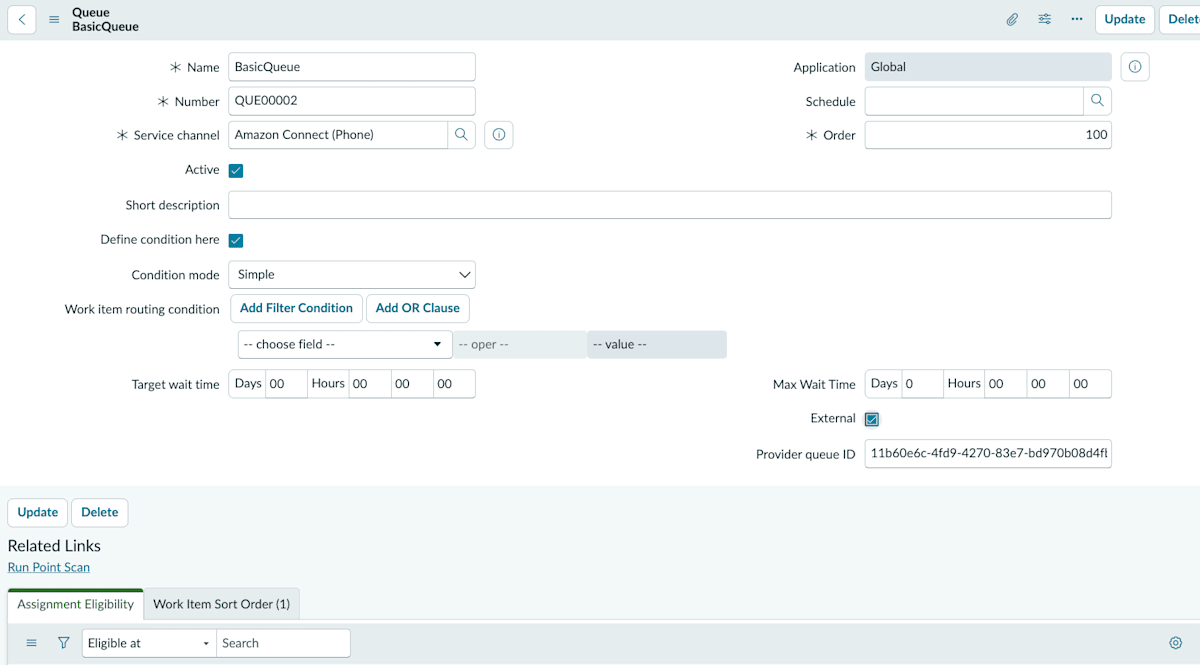Open the Run Point Scan link
This screenshot has width=1200, height=665.
(x=49, y=567)
